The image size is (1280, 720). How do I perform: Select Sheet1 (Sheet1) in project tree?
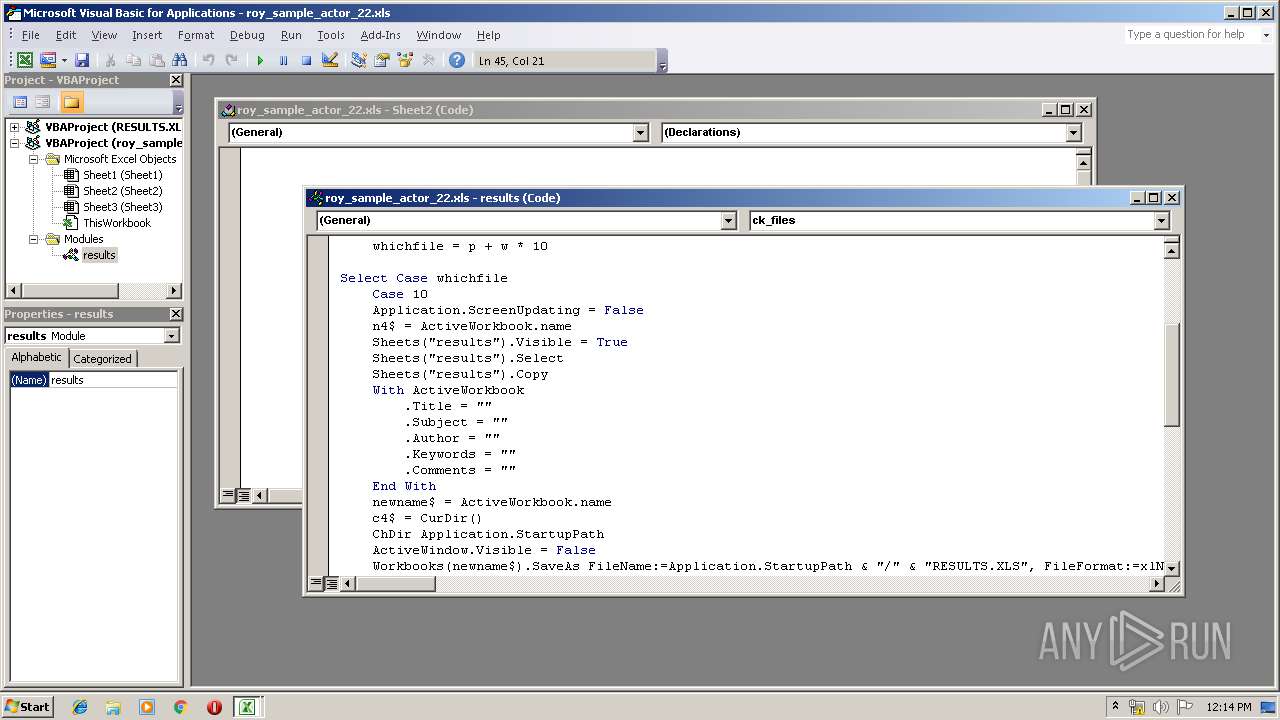122,175
